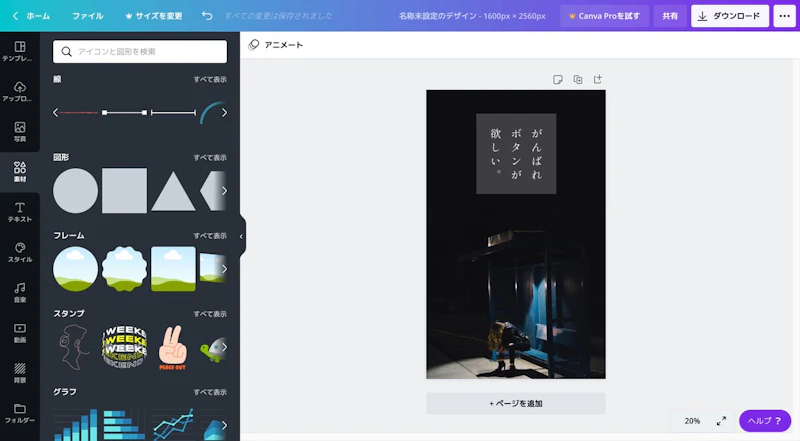Image resolution: width=800 pixels, height=441 pixels.
Task: Insert the line chart graph
Action: click(173, 424)
